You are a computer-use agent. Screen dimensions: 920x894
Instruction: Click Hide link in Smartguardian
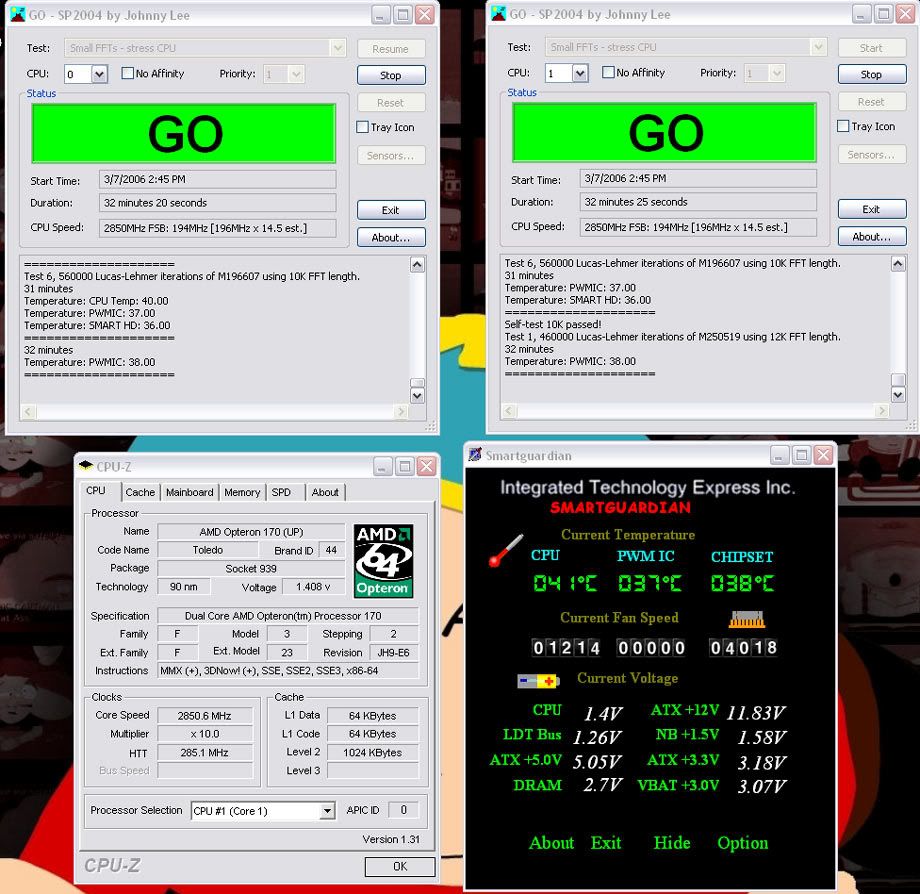tap(672, 843)
